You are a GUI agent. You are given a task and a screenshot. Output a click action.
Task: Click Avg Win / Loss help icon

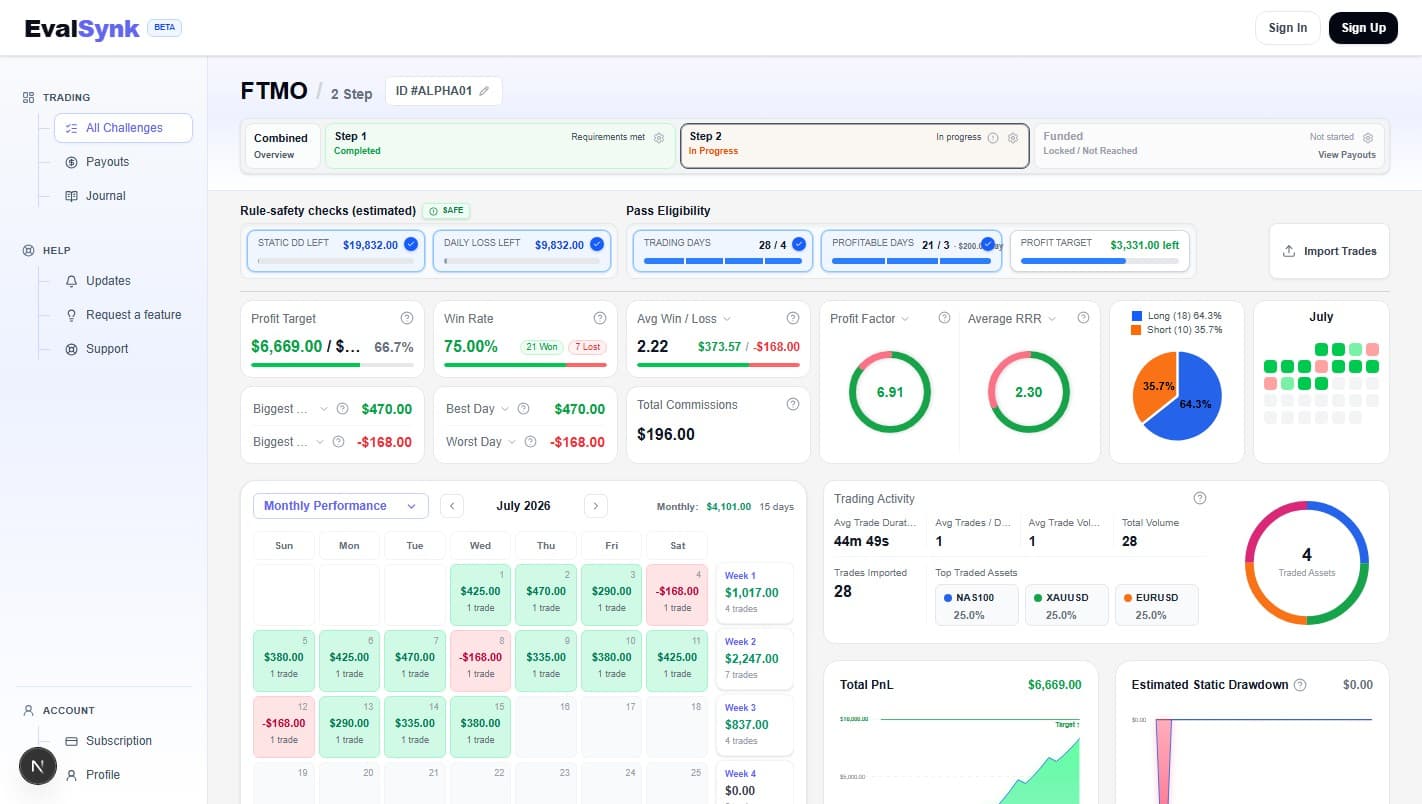793,318
